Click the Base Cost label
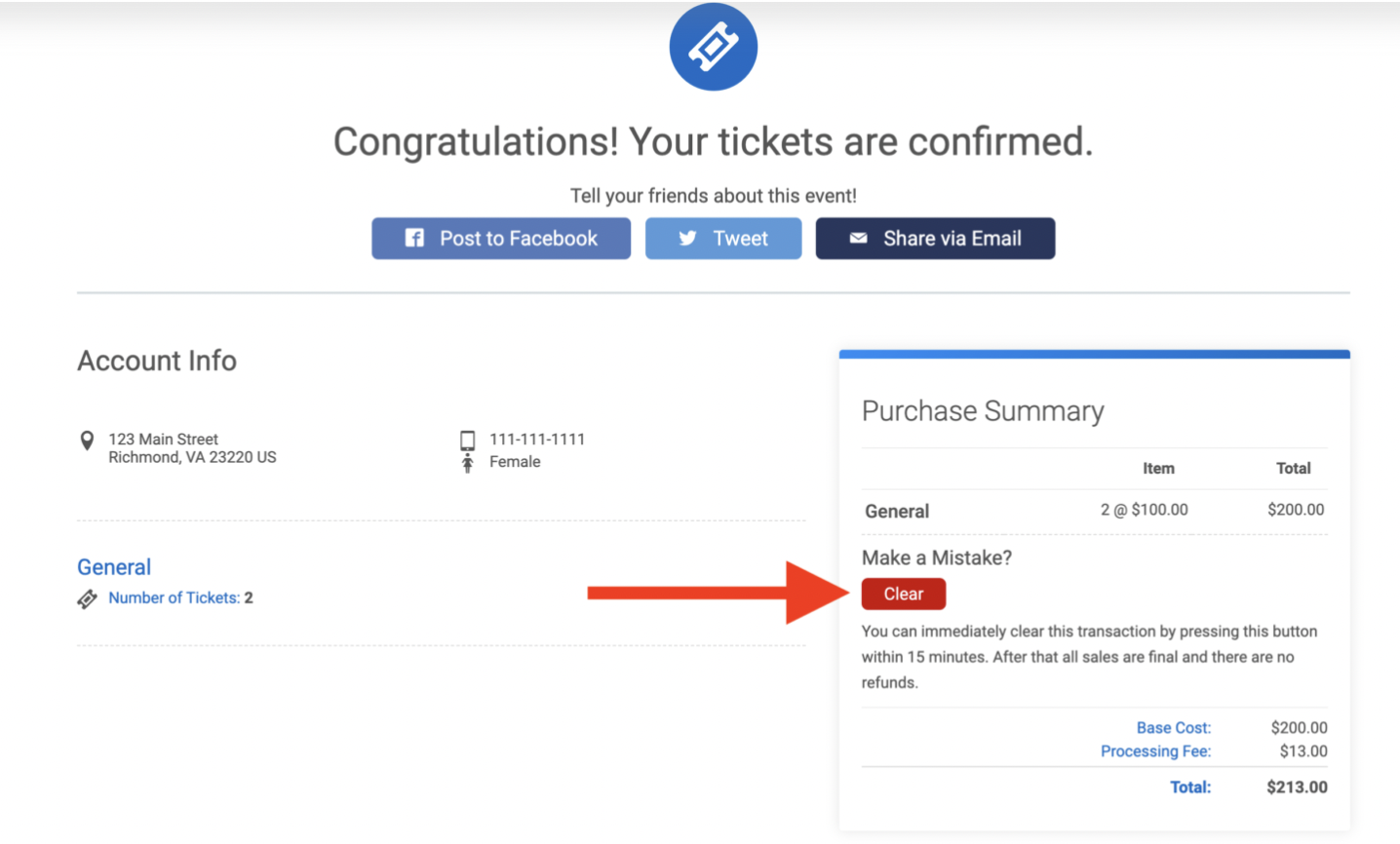Image resolution: width=1400 pixels, height=844 pixels. (x=1174, y=727)
